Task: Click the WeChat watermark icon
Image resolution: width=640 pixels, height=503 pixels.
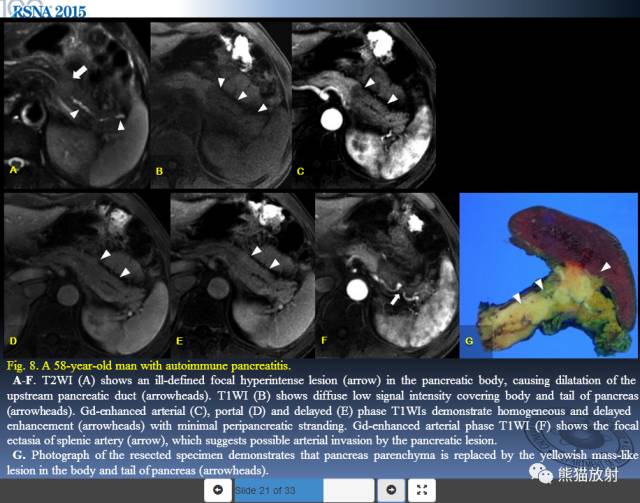Action: (540, 474)
